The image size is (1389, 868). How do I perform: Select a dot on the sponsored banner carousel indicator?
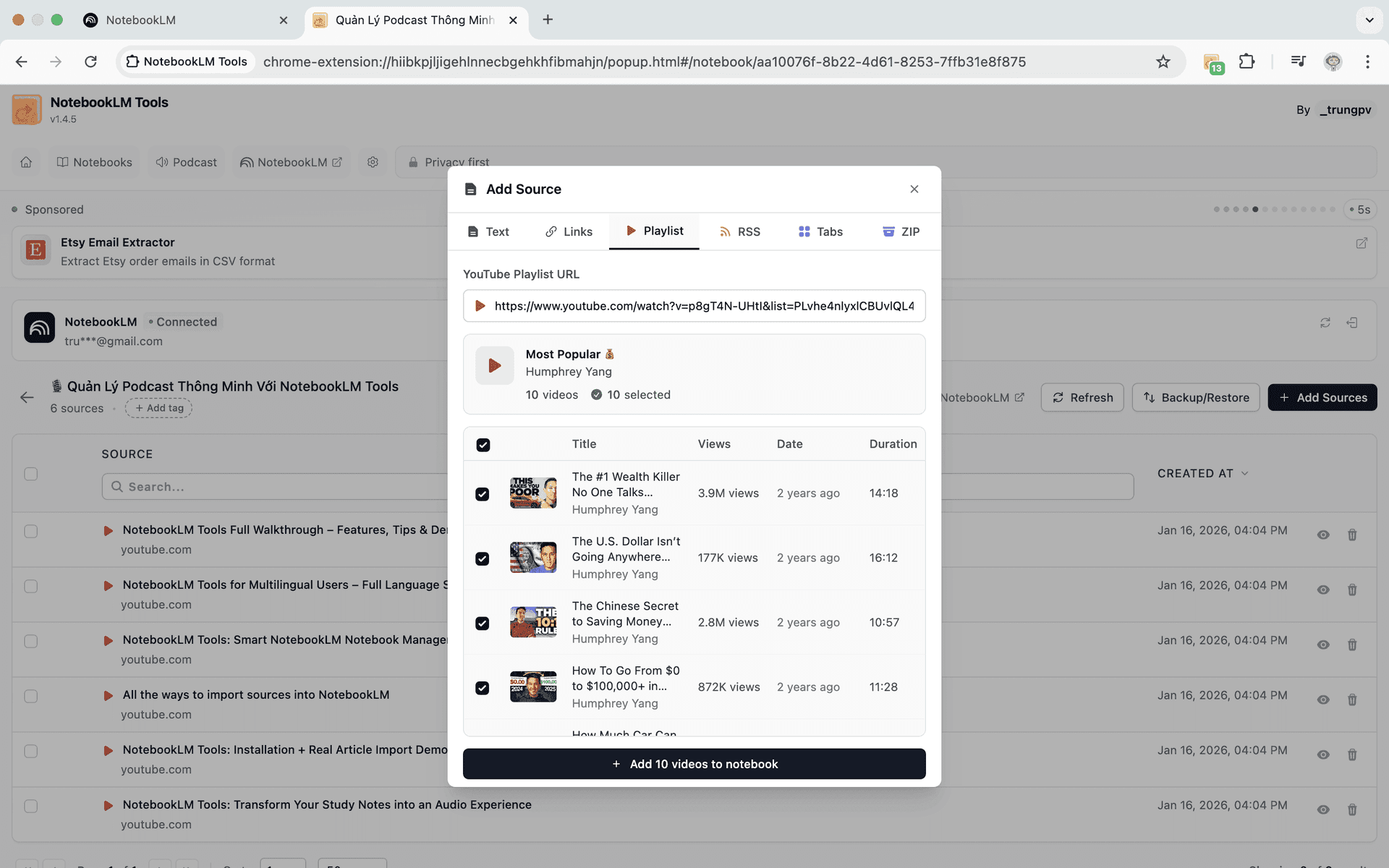point(1254,209)
